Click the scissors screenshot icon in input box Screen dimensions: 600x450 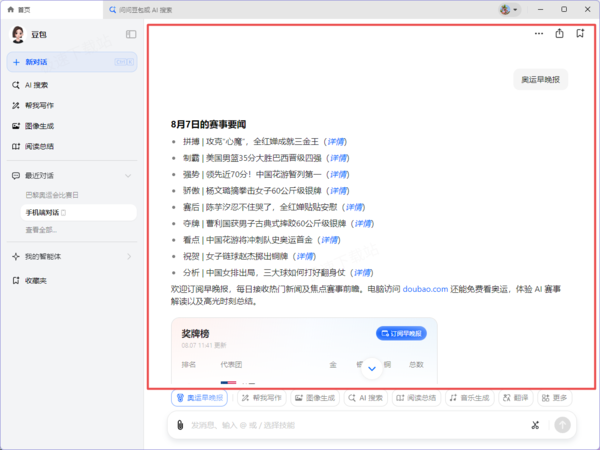(x=535, y=425)
